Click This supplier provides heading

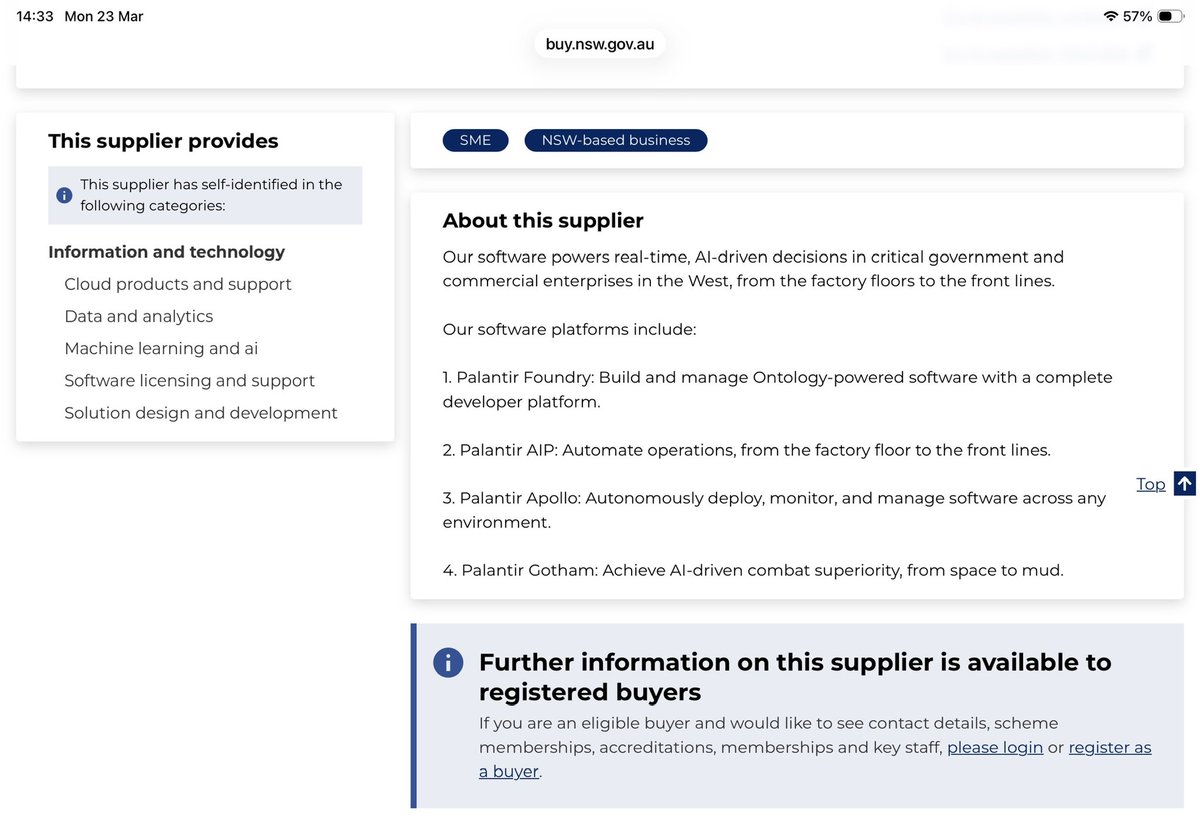(x=163, y=141)
